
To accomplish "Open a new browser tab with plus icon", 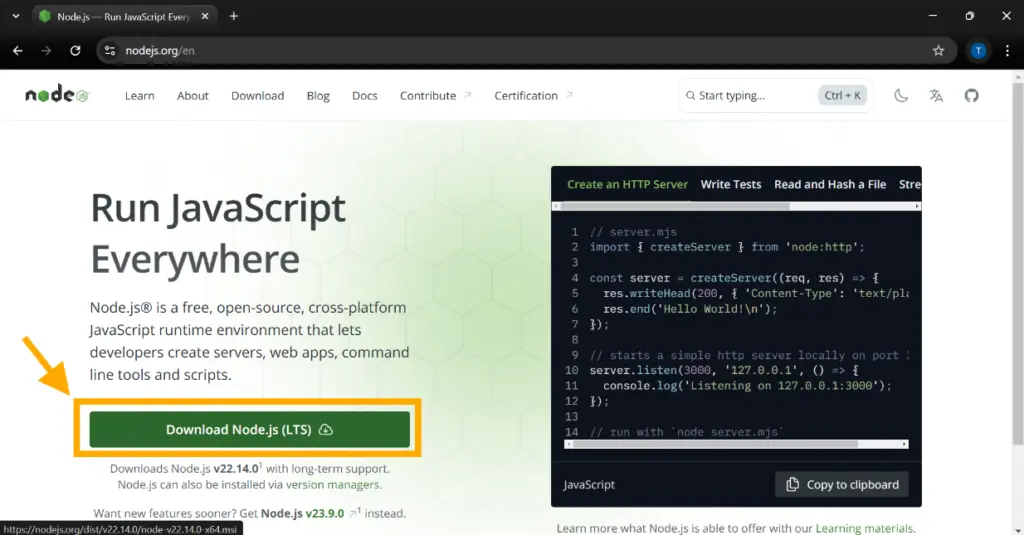I will (x=234, y=16).
